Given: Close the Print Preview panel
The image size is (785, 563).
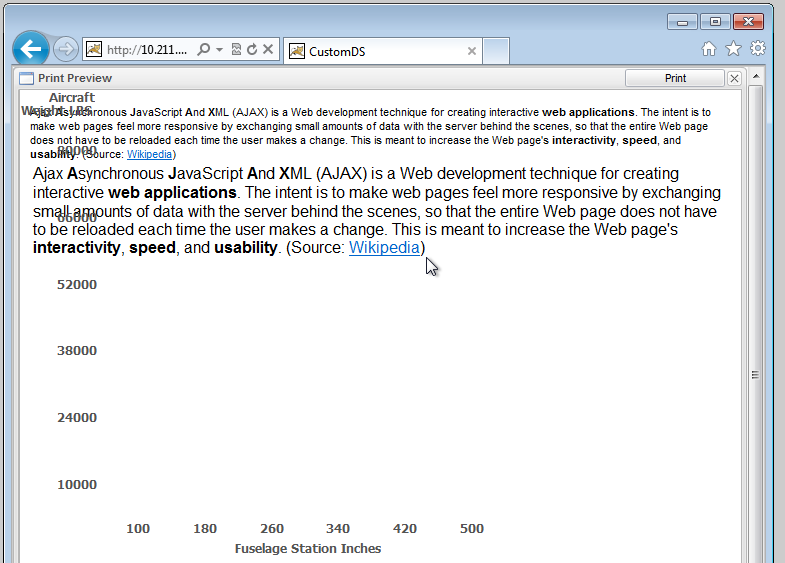Looking at the screenshot, I should tap(734, 78).
